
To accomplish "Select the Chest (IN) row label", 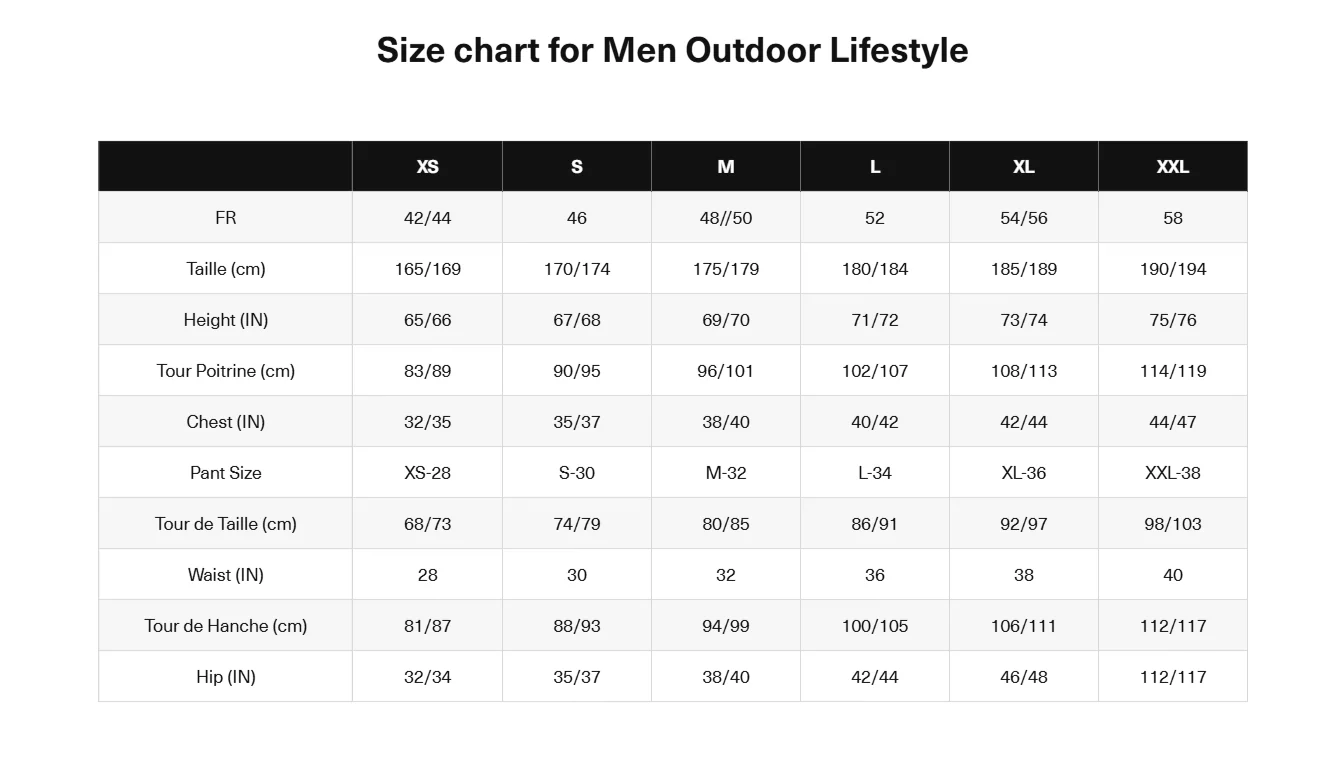I will 226,422.
